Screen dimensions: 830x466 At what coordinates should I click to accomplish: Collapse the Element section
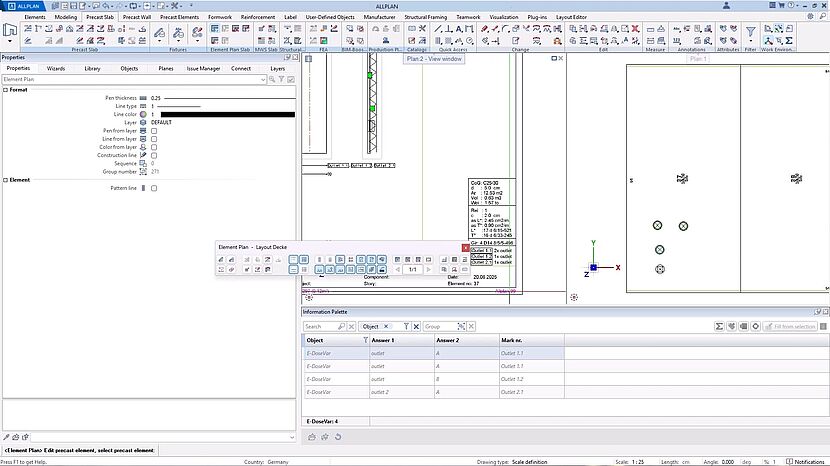tap(5, 180)
